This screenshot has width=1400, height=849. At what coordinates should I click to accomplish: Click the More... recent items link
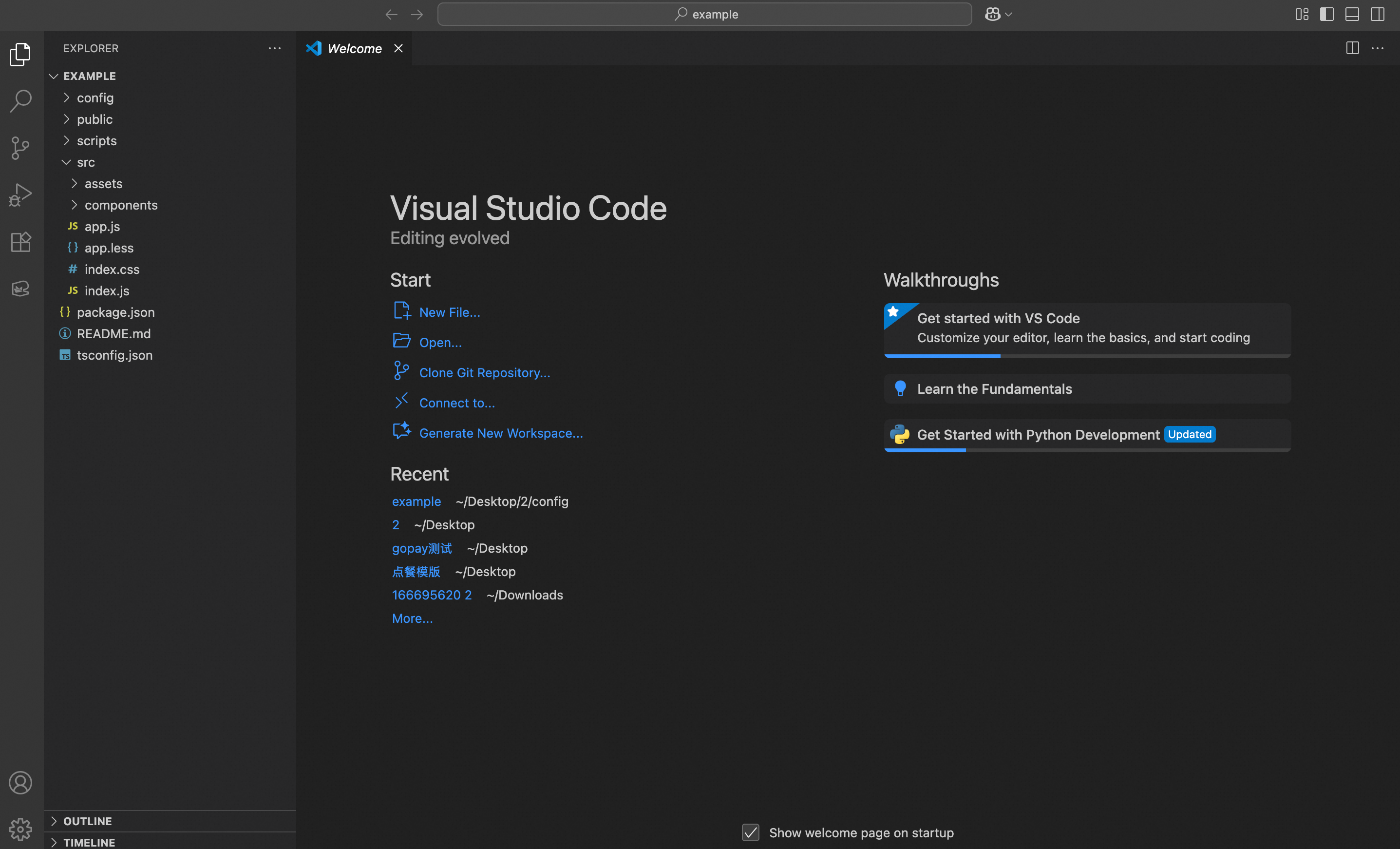pyautogui.click(x=412, y=618)
